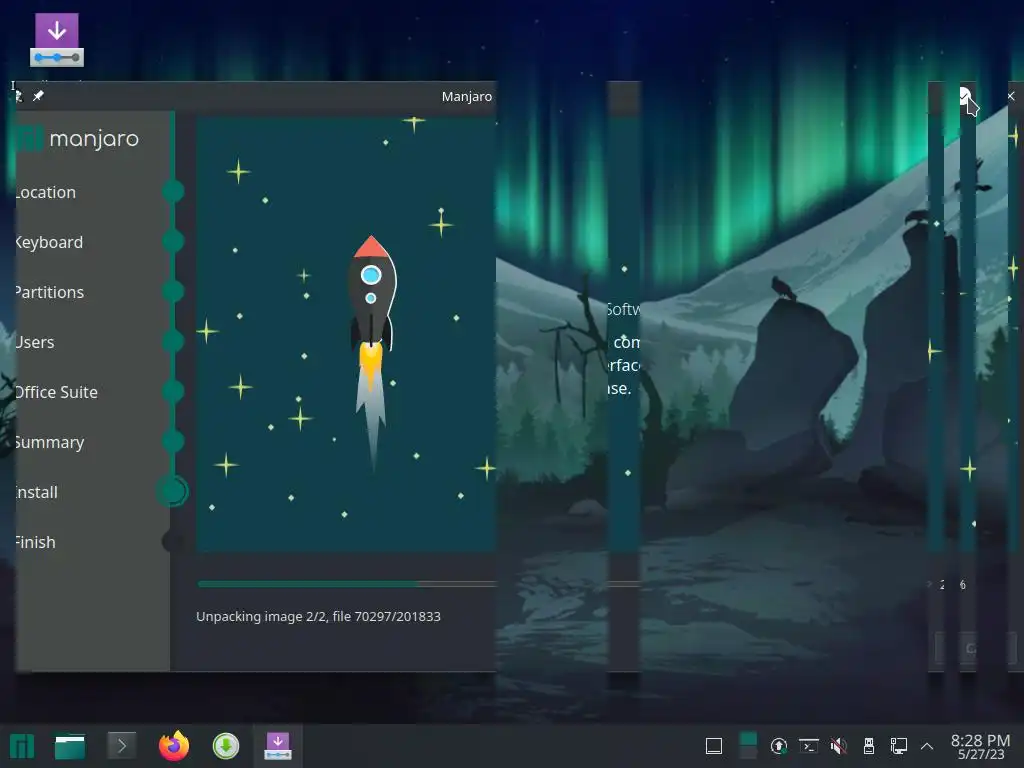Click the manjaro logo in installer sidebar
1024x768 pixels.
pos(78,138)
